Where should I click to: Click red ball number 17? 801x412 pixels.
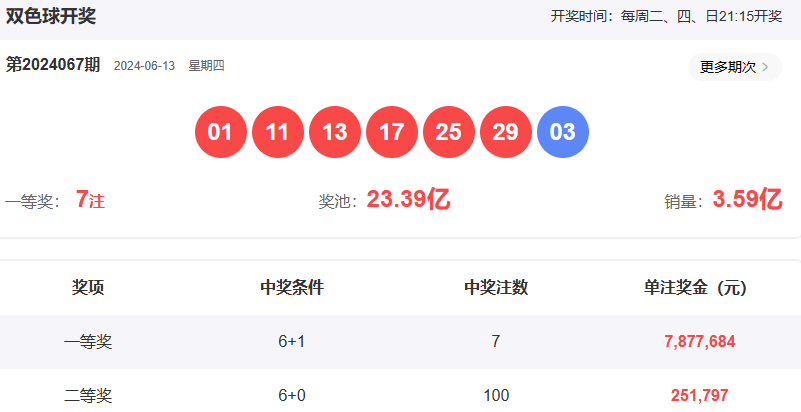pos(392,133)
